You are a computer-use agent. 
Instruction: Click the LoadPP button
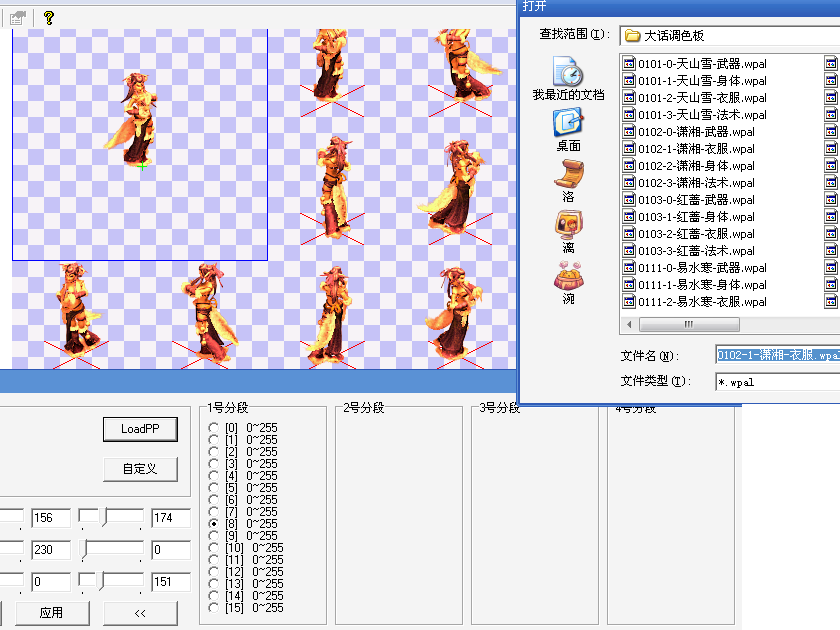140,429
